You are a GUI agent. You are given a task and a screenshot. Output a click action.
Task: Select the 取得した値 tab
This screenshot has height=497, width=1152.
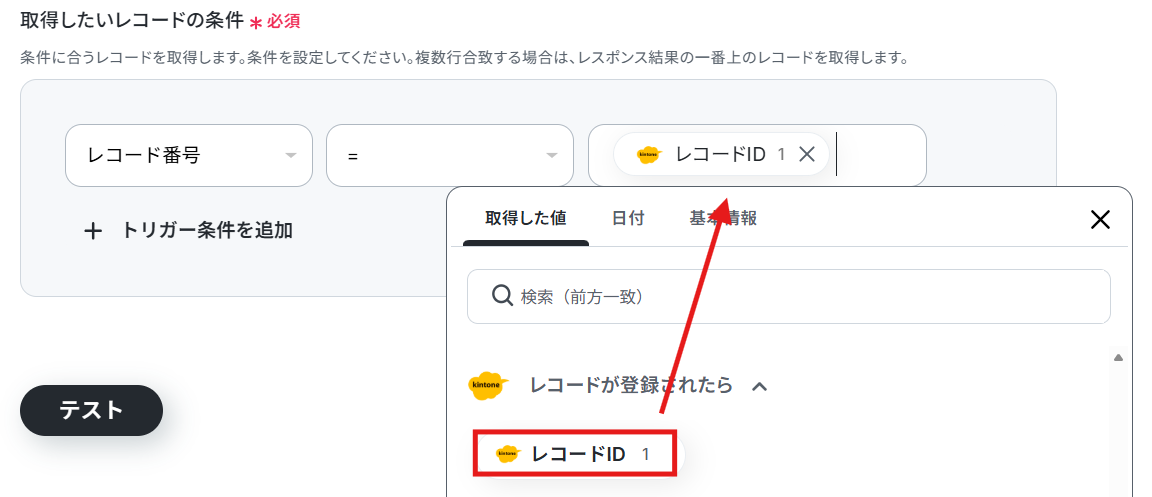[525, 218]
